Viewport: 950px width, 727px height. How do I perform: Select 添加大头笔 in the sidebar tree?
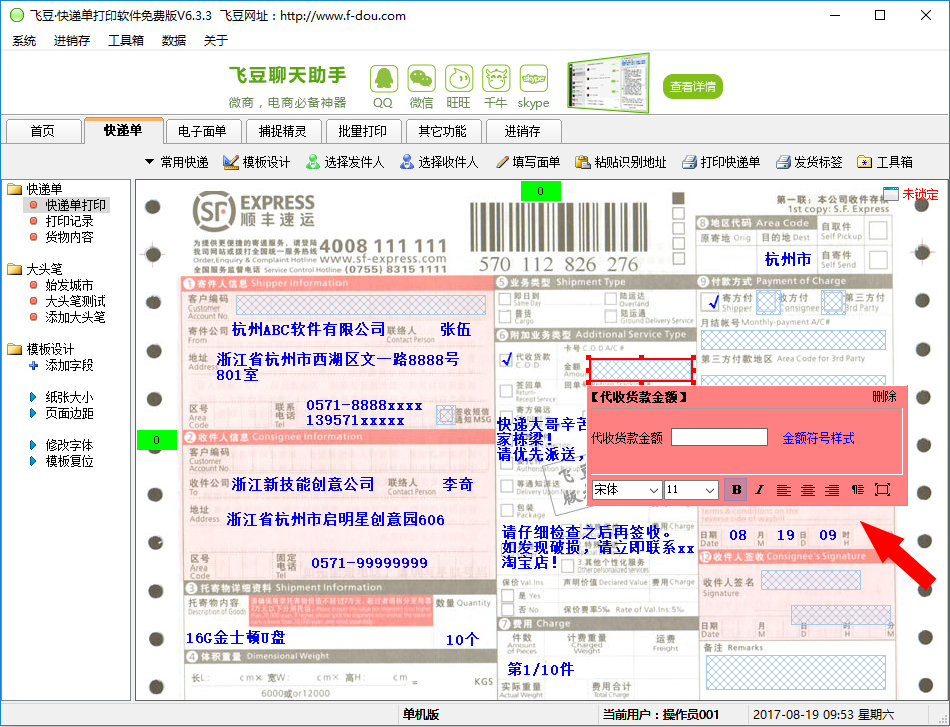[x=75, y=317]
